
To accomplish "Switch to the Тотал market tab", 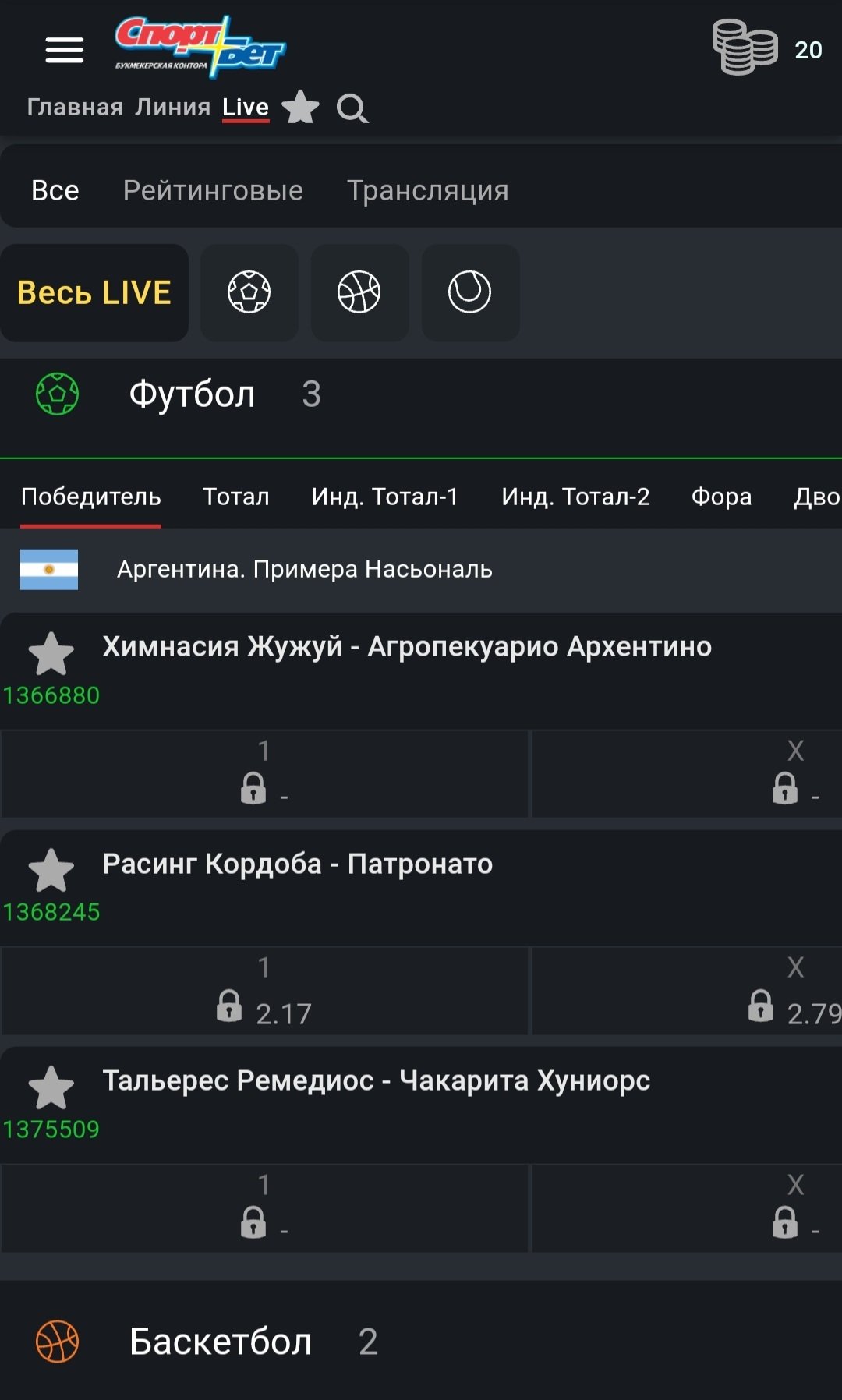I will (235, 497).
